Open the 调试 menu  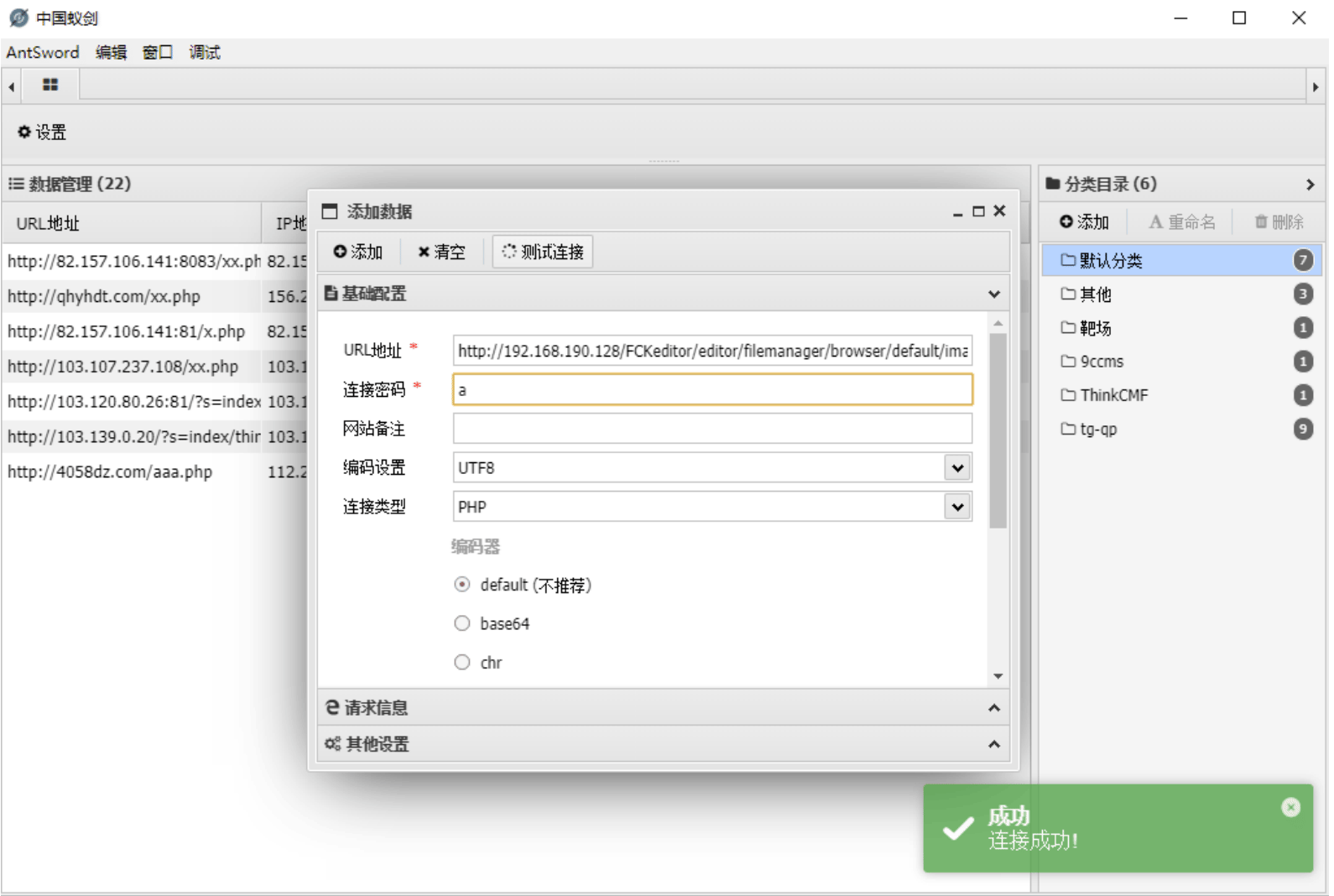205,52
